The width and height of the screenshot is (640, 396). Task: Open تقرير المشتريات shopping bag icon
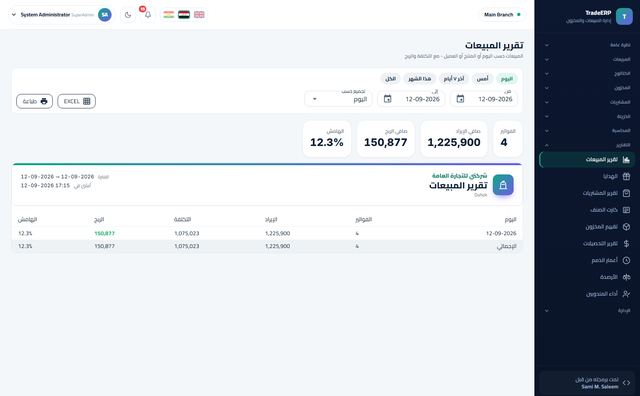626,193
